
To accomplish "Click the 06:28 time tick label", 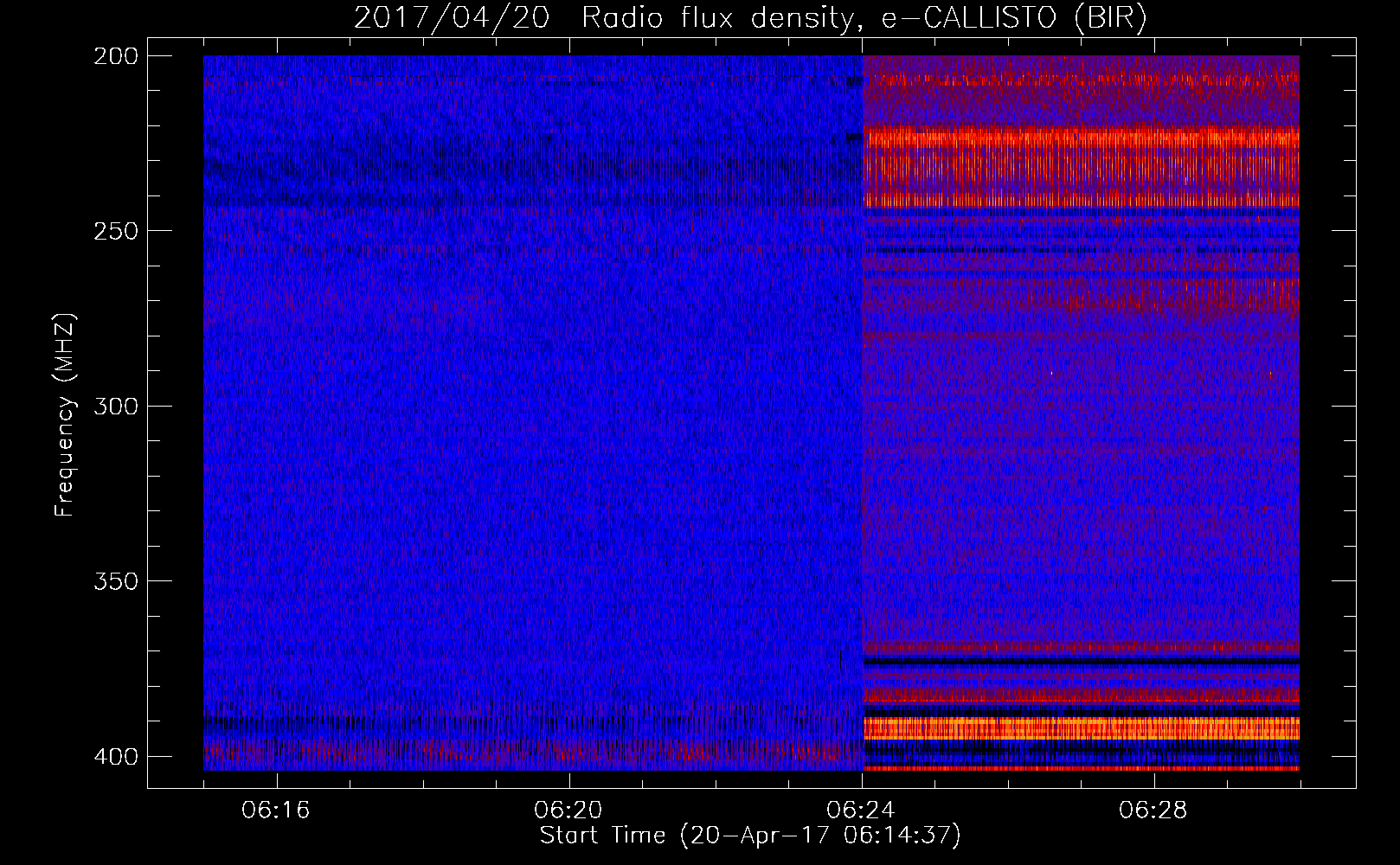I will (1153, 811).
